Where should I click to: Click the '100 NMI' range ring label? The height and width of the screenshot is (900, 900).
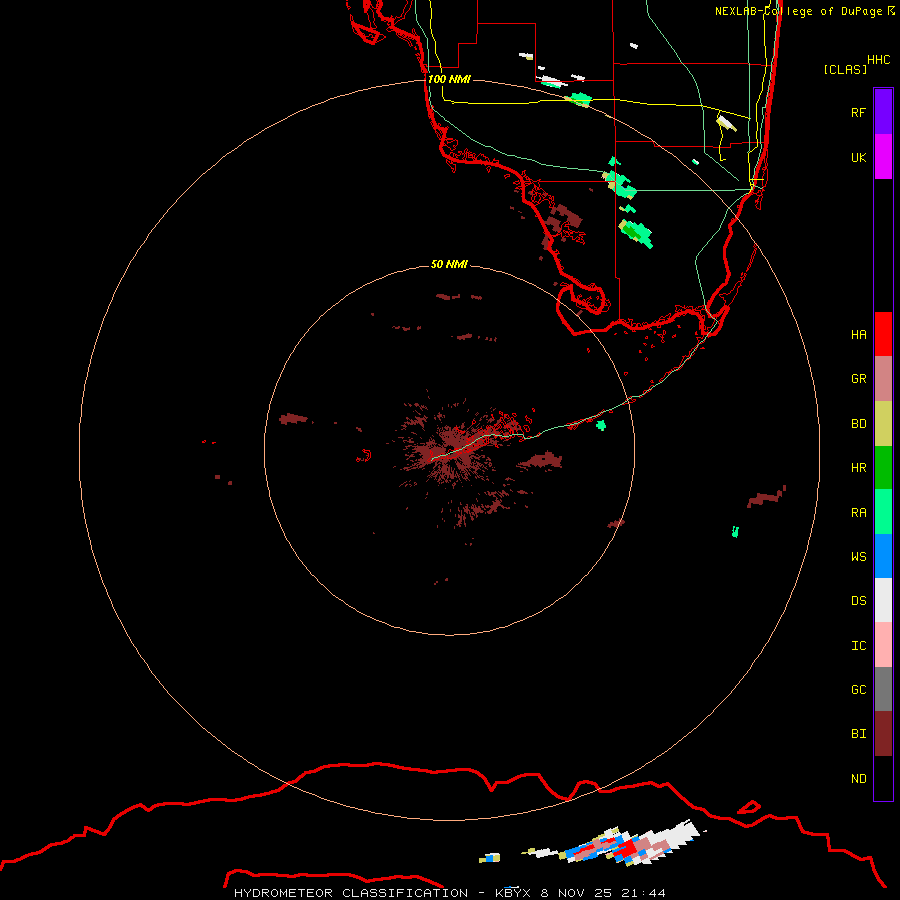click(449, 79)
